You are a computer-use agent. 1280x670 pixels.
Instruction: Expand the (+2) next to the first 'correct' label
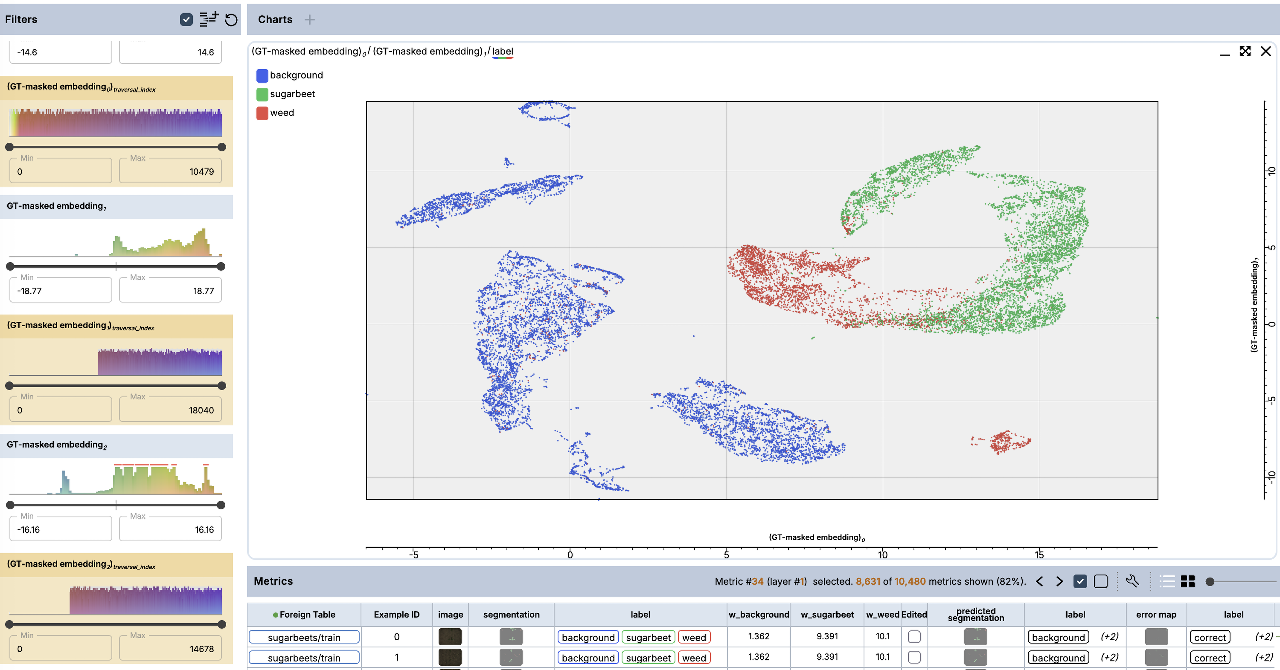click(x=1264, y=637)
